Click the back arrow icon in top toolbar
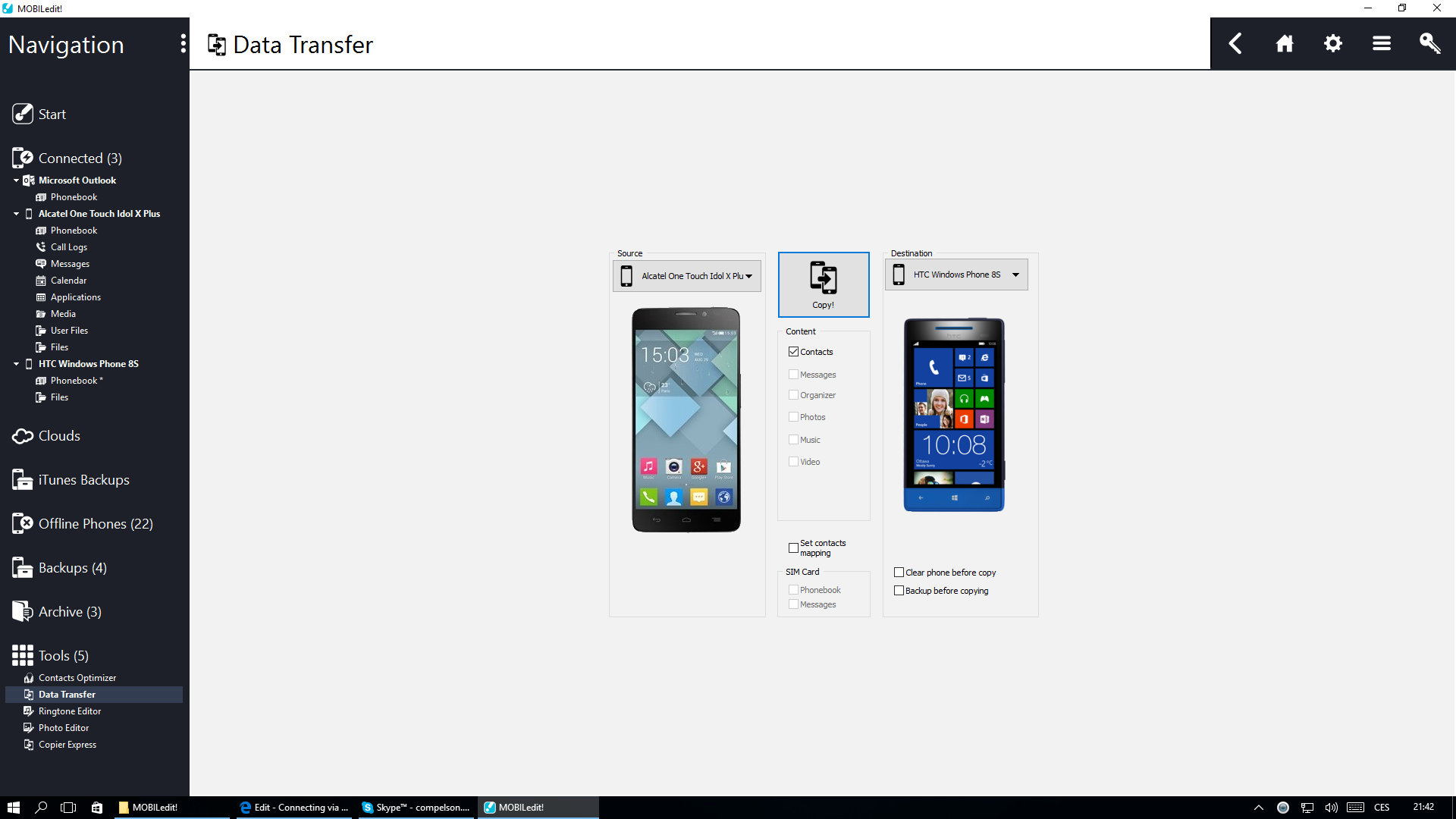The image size is (1456, 819). 1235,44
